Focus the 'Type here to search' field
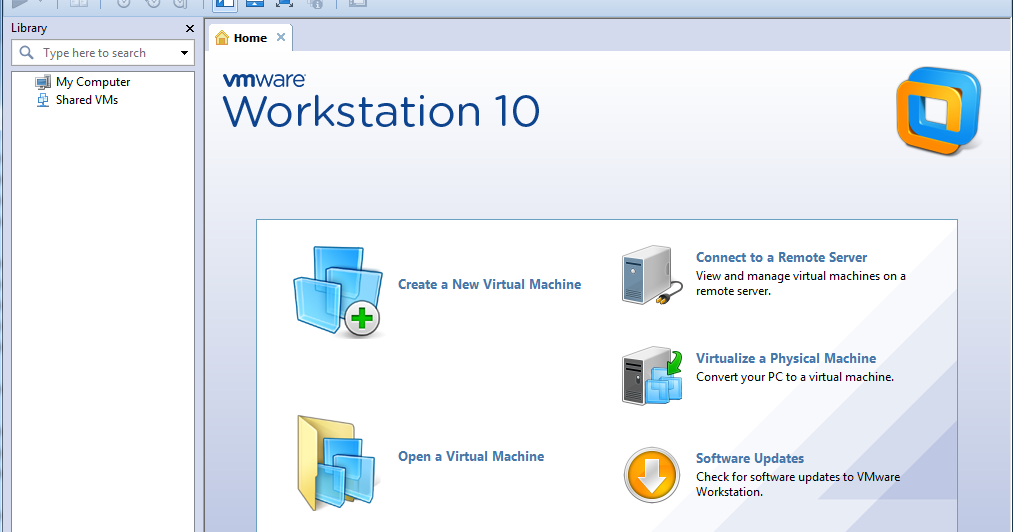Viewport: 1013px width, 532px height. (x=103, y=53)
